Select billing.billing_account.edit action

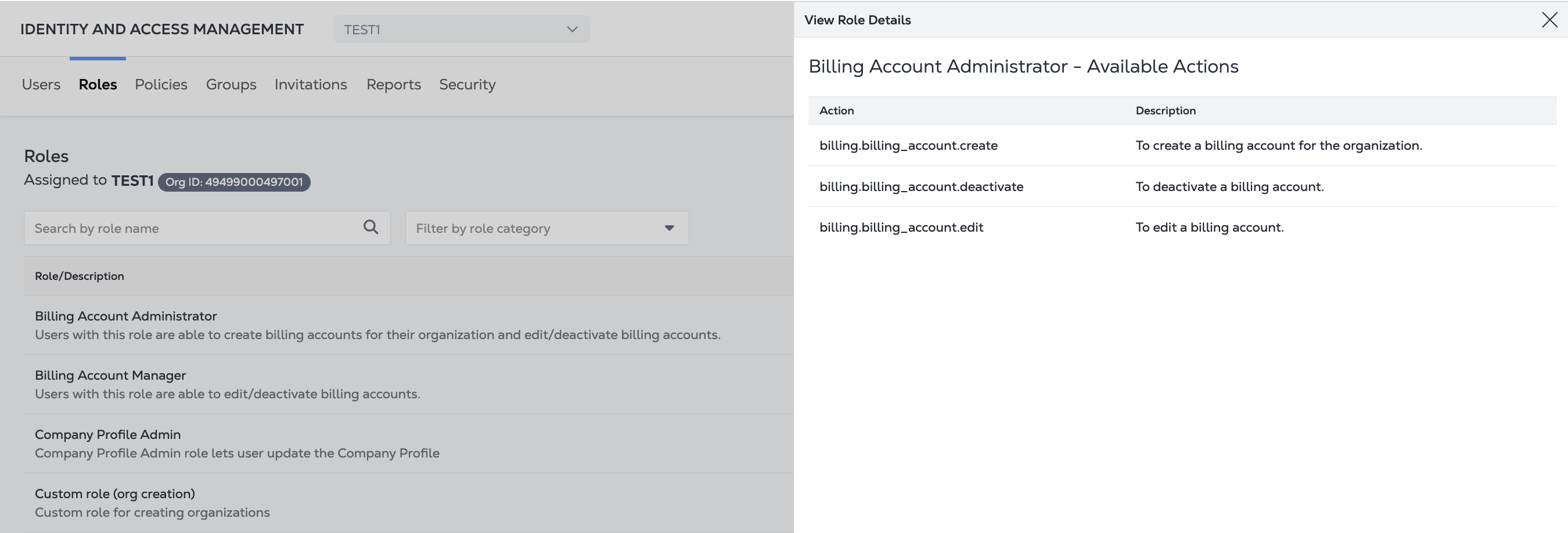[901, 228]
